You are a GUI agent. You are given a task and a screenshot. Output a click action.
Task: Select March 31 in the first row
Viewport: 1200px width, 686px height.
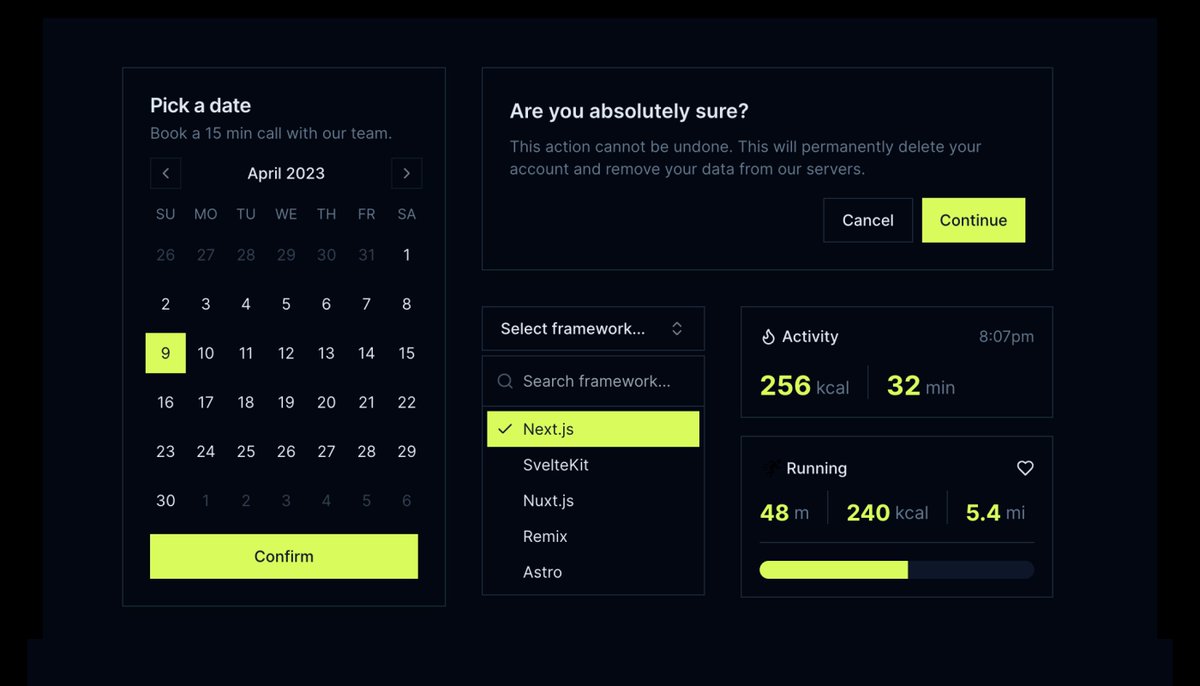click(x=366, y=255)
